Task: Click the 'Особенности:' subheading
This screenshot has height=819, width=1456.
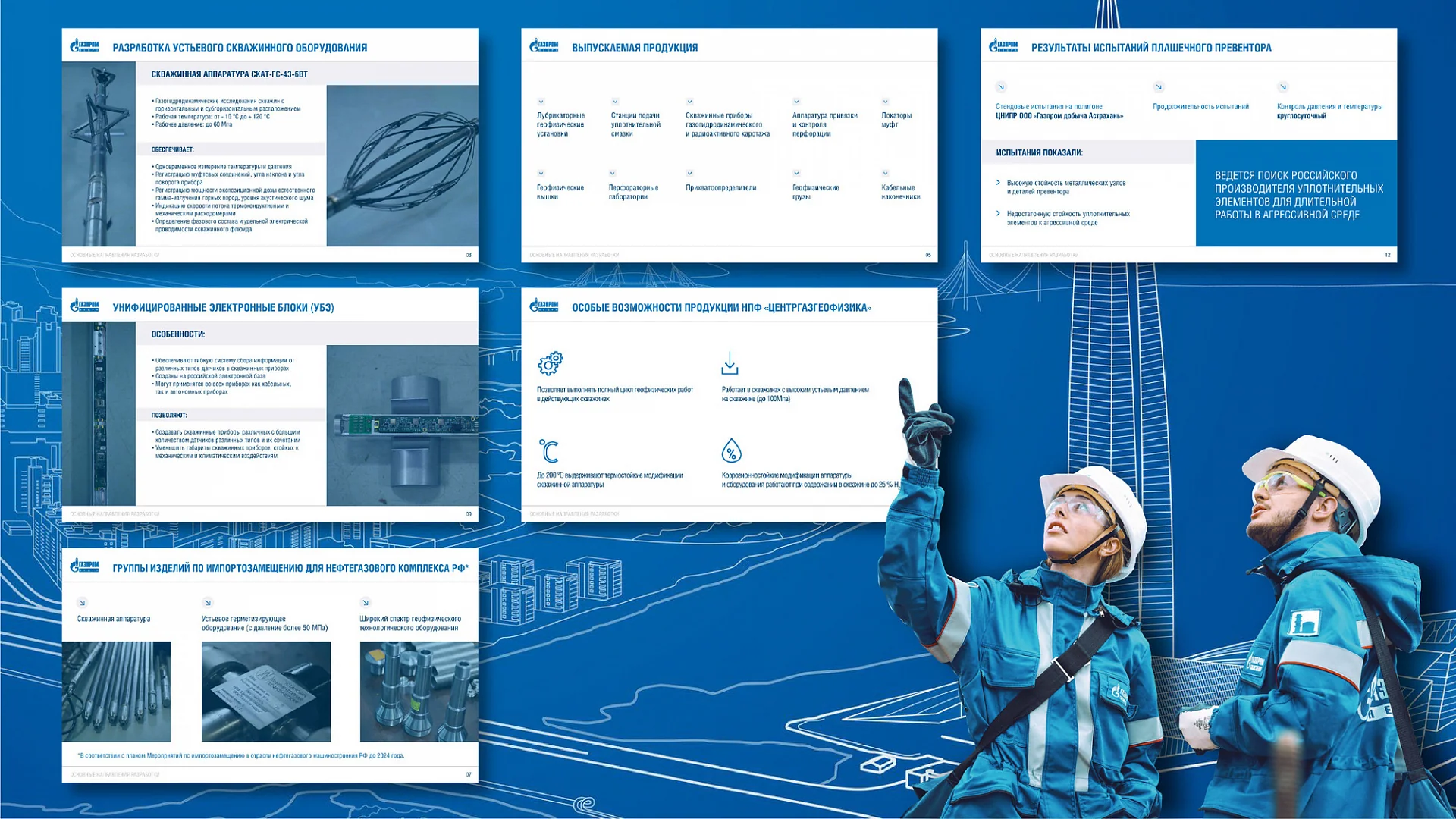Action: [177, 334]
